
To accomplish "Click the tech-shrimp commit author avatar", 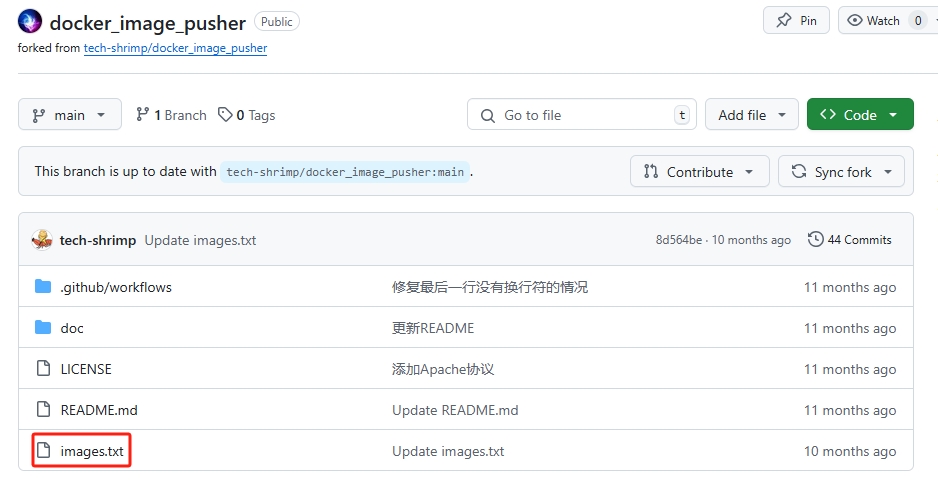I will click(42, 240).
